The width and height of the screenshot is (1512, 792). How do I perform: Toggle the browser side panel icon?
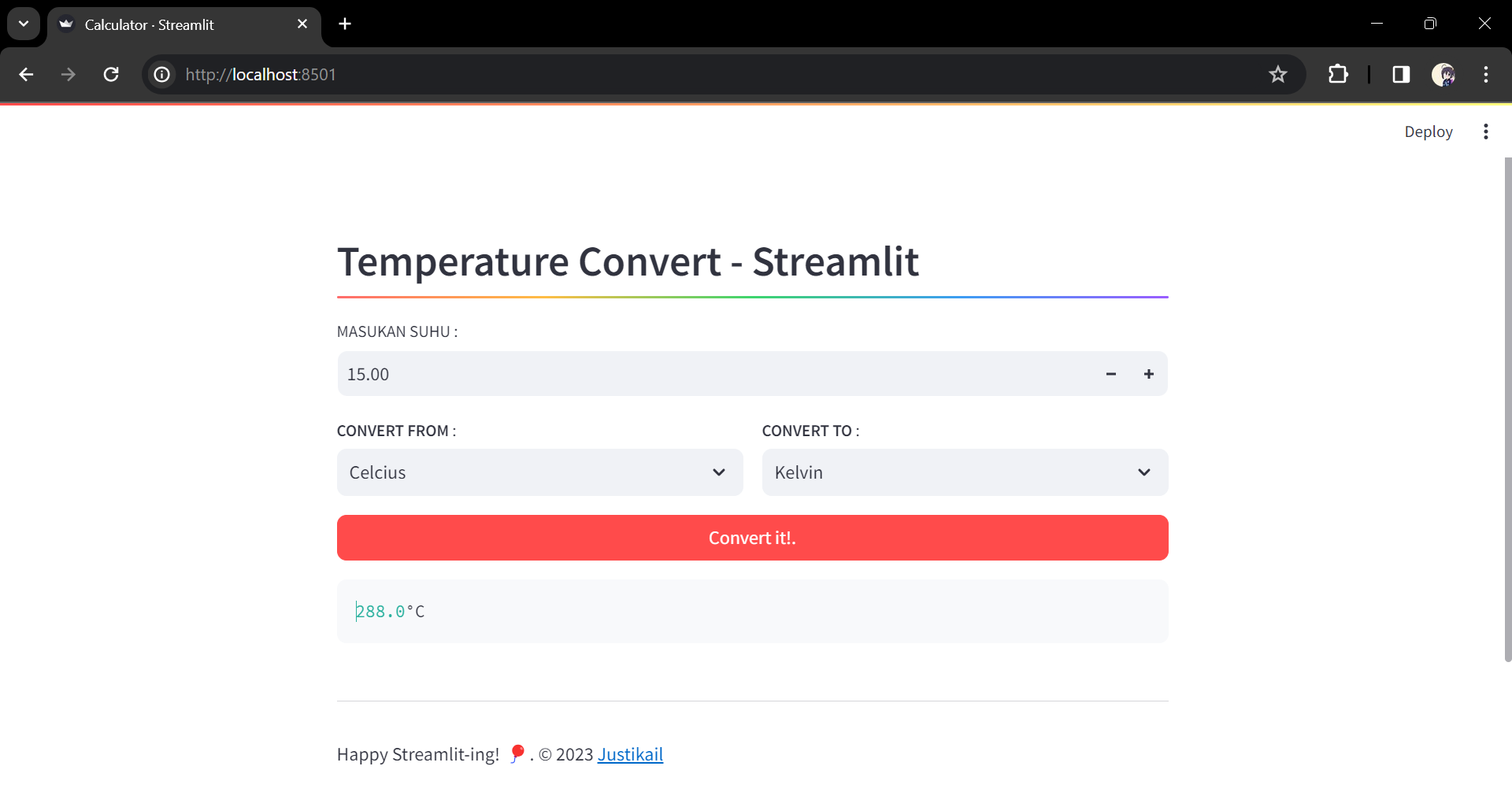point(1401,74)
